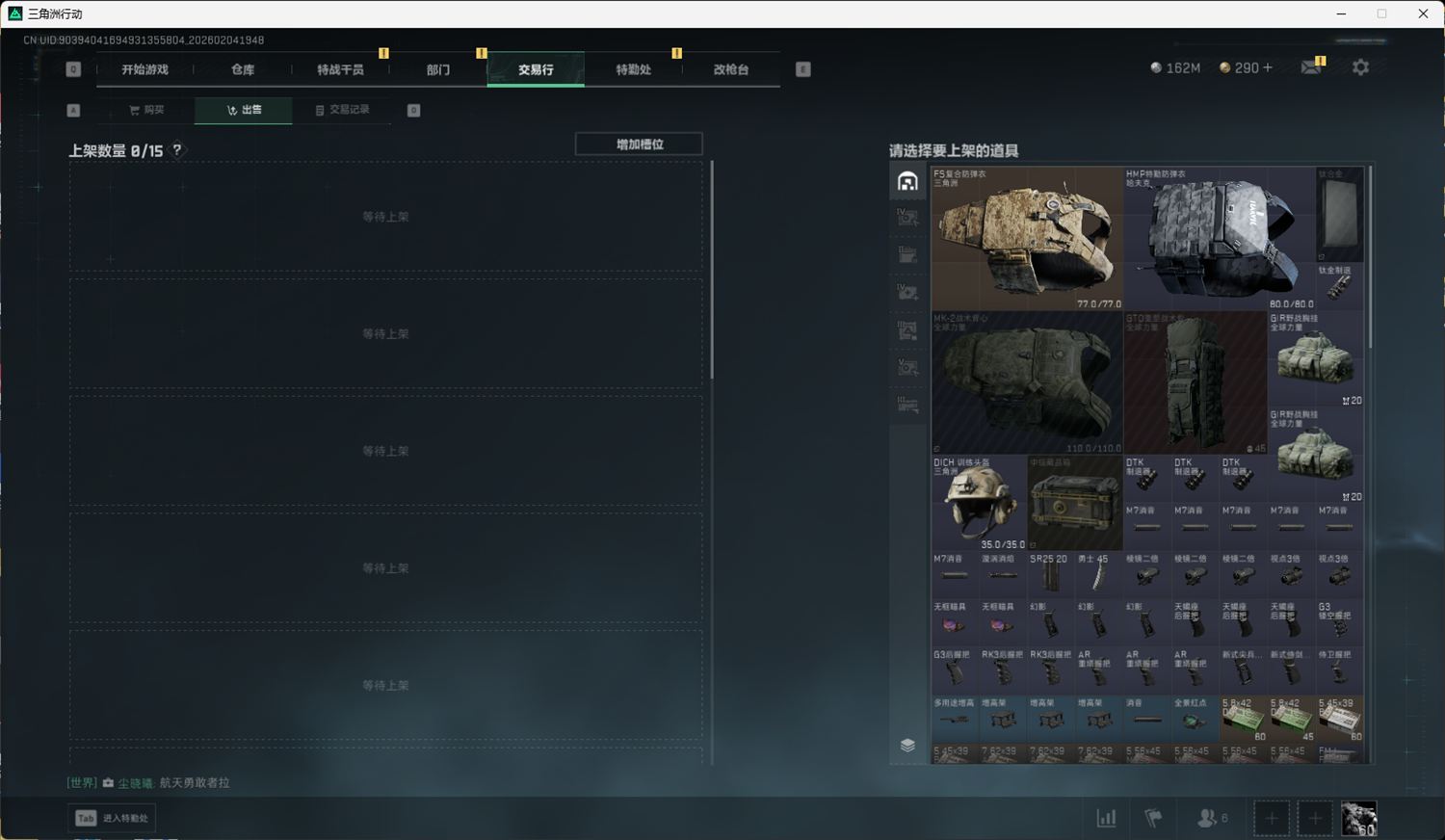Open the statistics bar chart icon
The width and height of the screenshot is (1445, 840).
(x=1107, y=818)
